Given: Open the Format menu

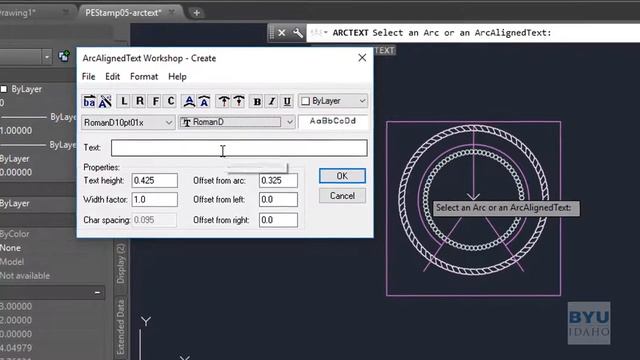Looking at the screenshot, I should 144,77.
